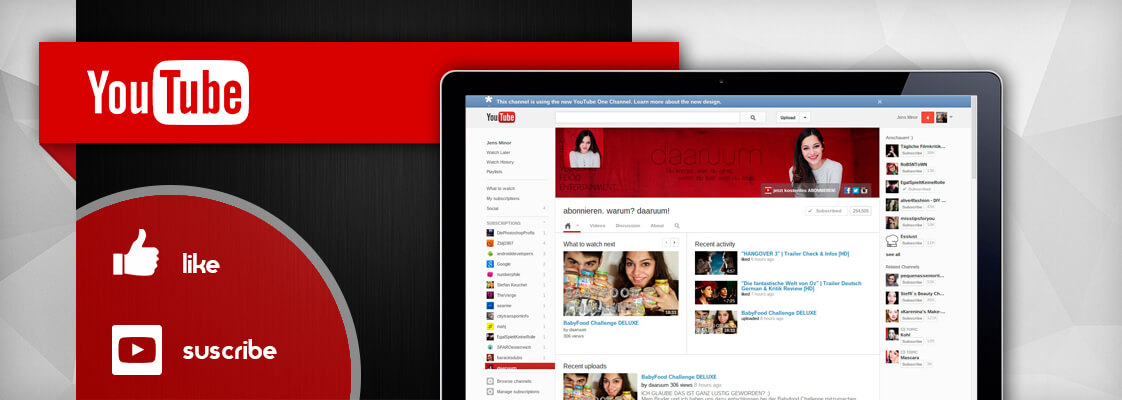
Task: Click the daaruum channel profile picture
Action: tap(584, 148)
